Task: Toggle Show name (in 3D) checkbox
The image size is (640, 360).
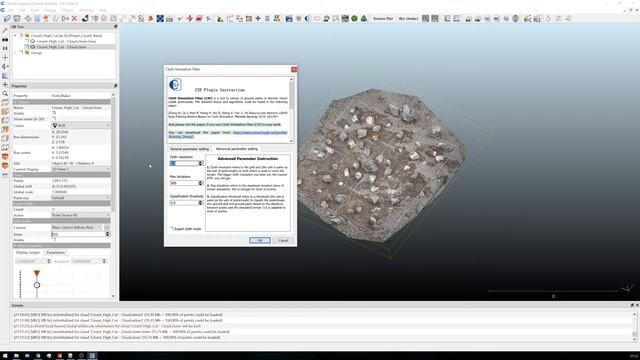Action: pos(54,119)
